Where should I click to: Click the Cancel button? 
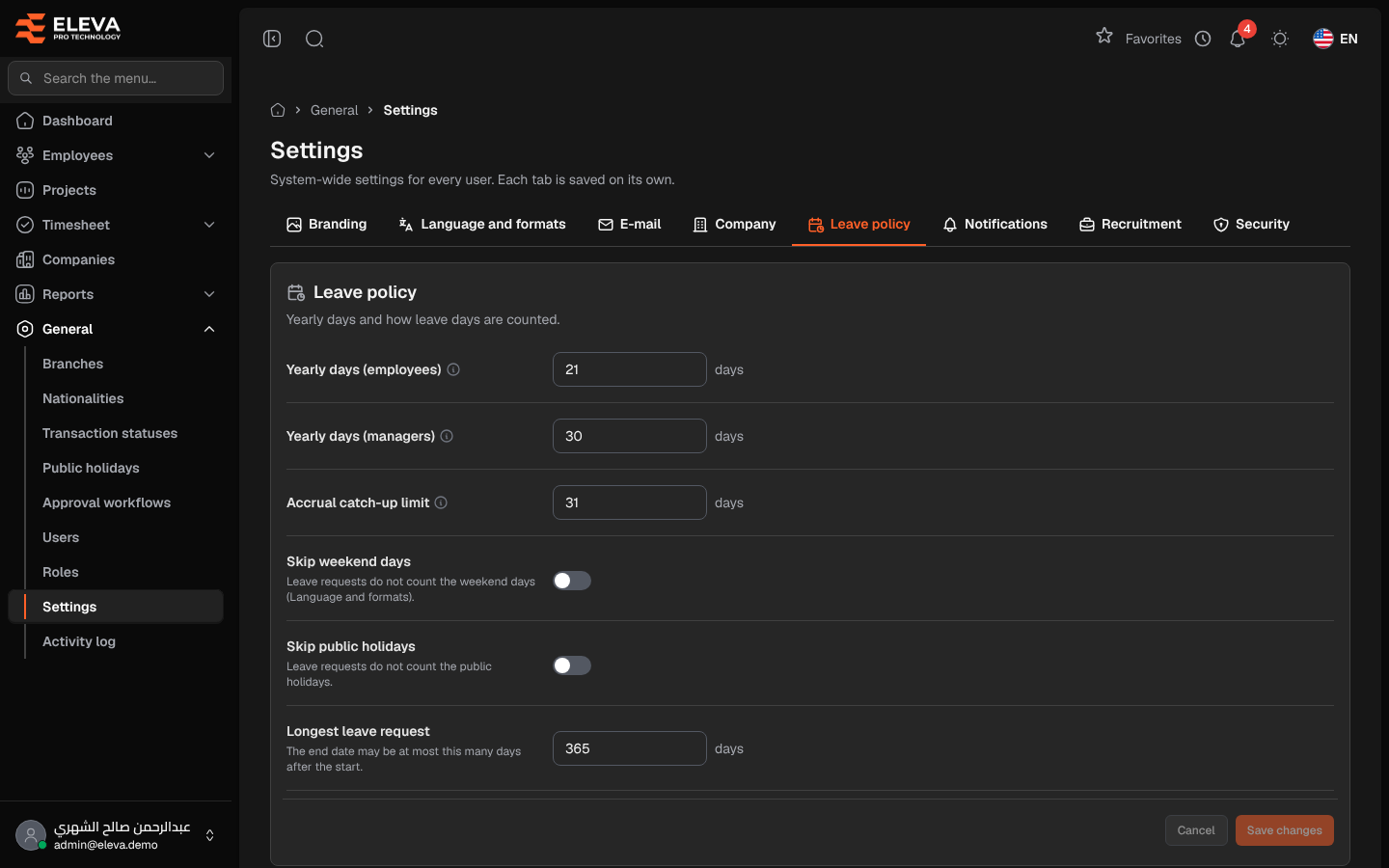[1196, 830]
